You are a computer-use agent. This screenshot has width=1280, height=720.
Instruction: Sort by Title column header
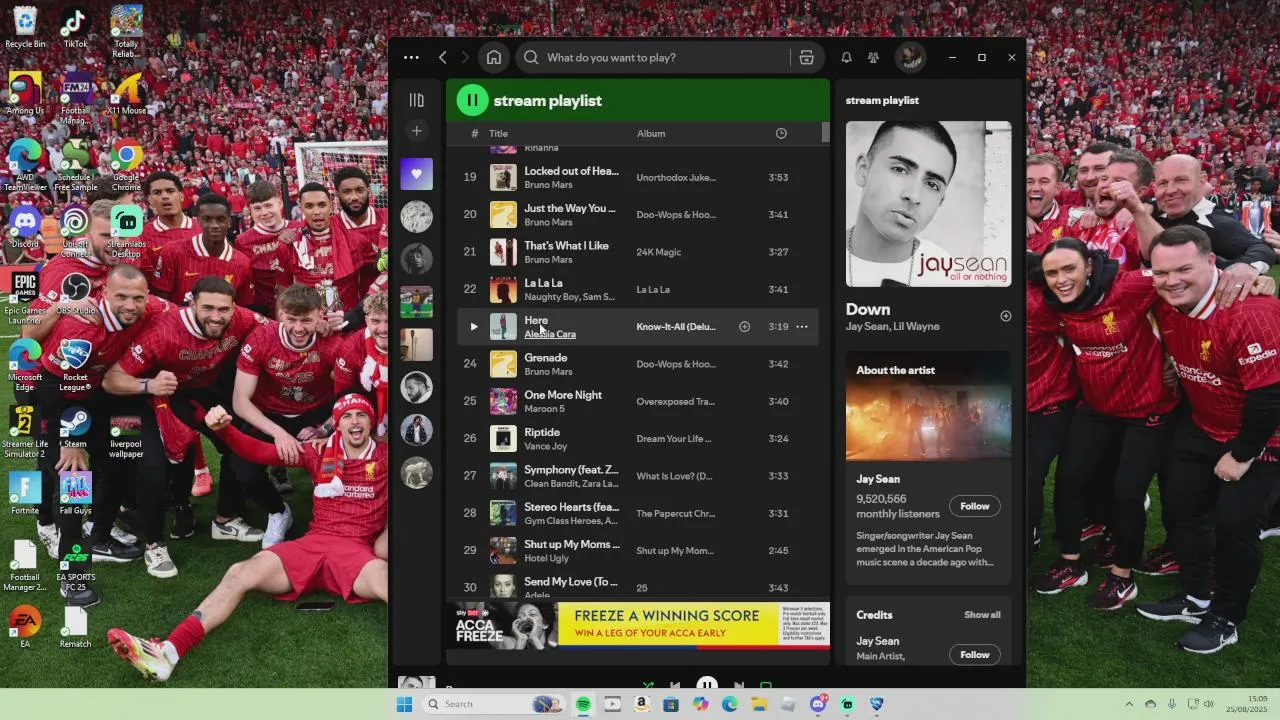click(498, 133)
